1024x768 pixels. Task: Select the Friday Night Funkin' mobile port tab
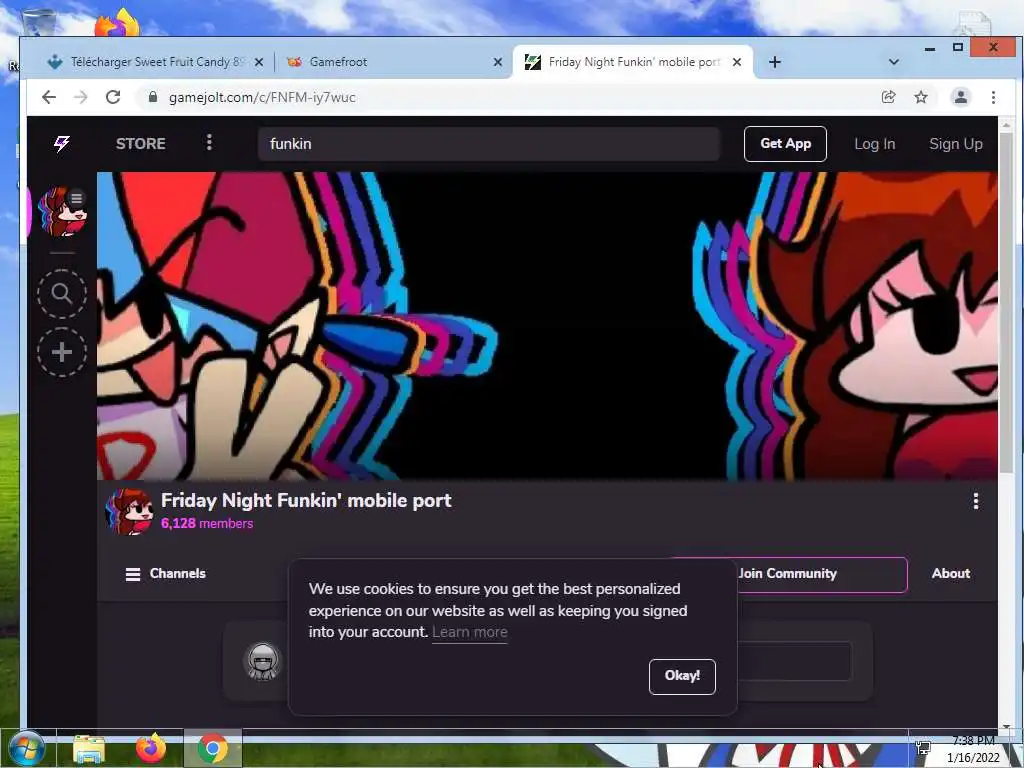(632, 62)
